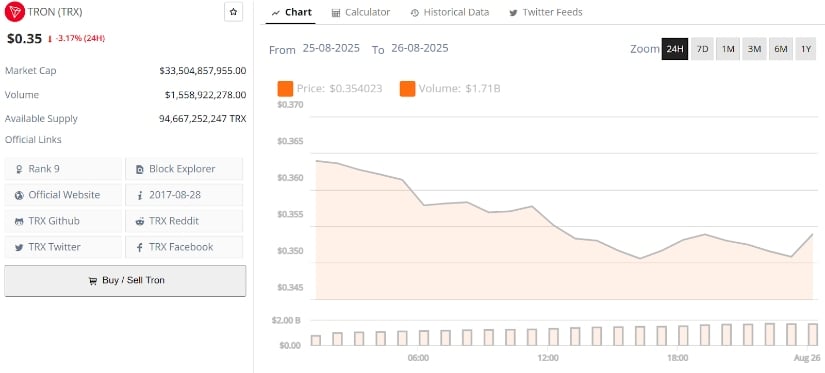
Task: Click the From date field 25-08-2025
Action: pos(331,48)
